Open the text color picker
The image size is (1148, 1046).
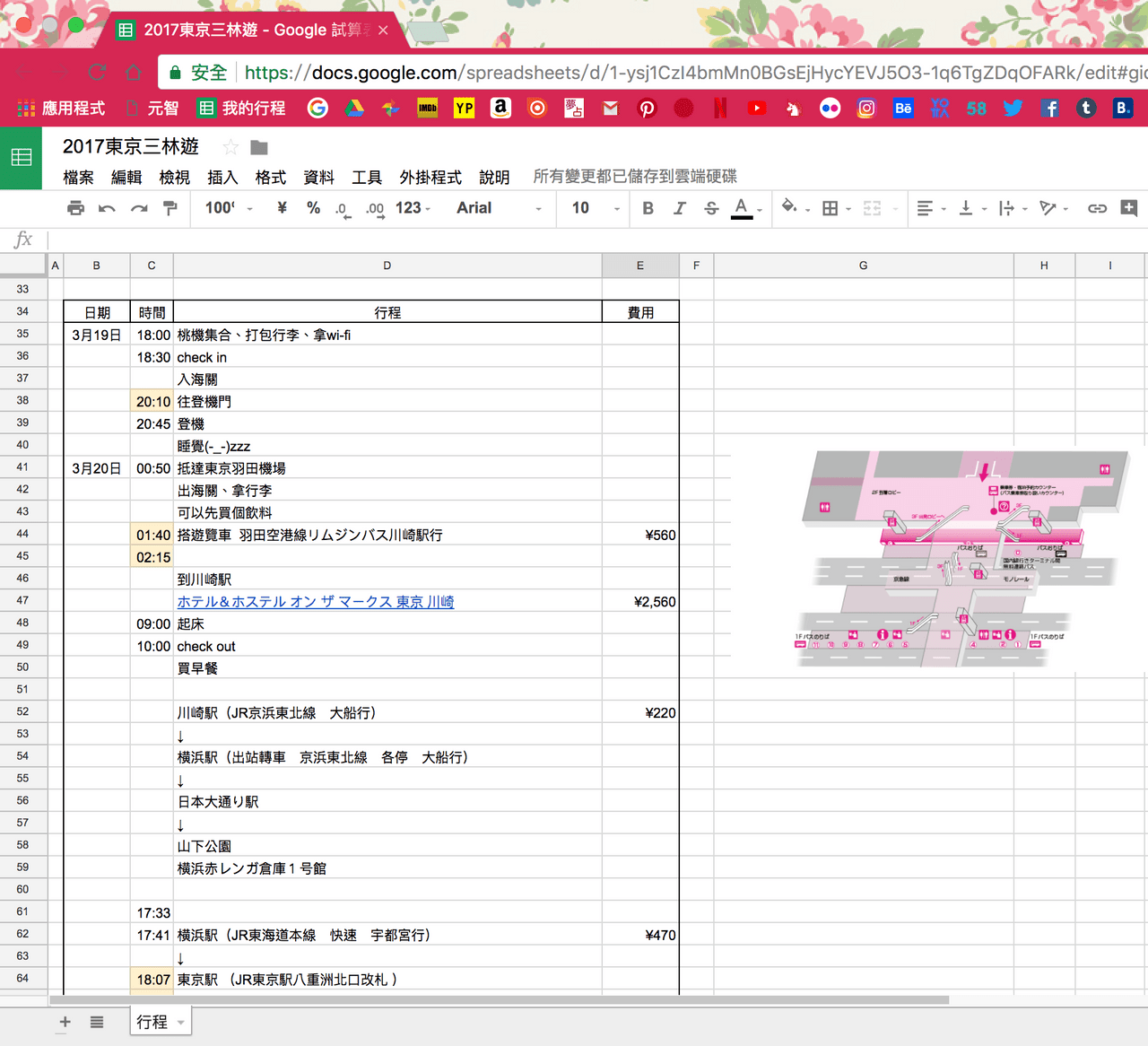coord(742,208)
